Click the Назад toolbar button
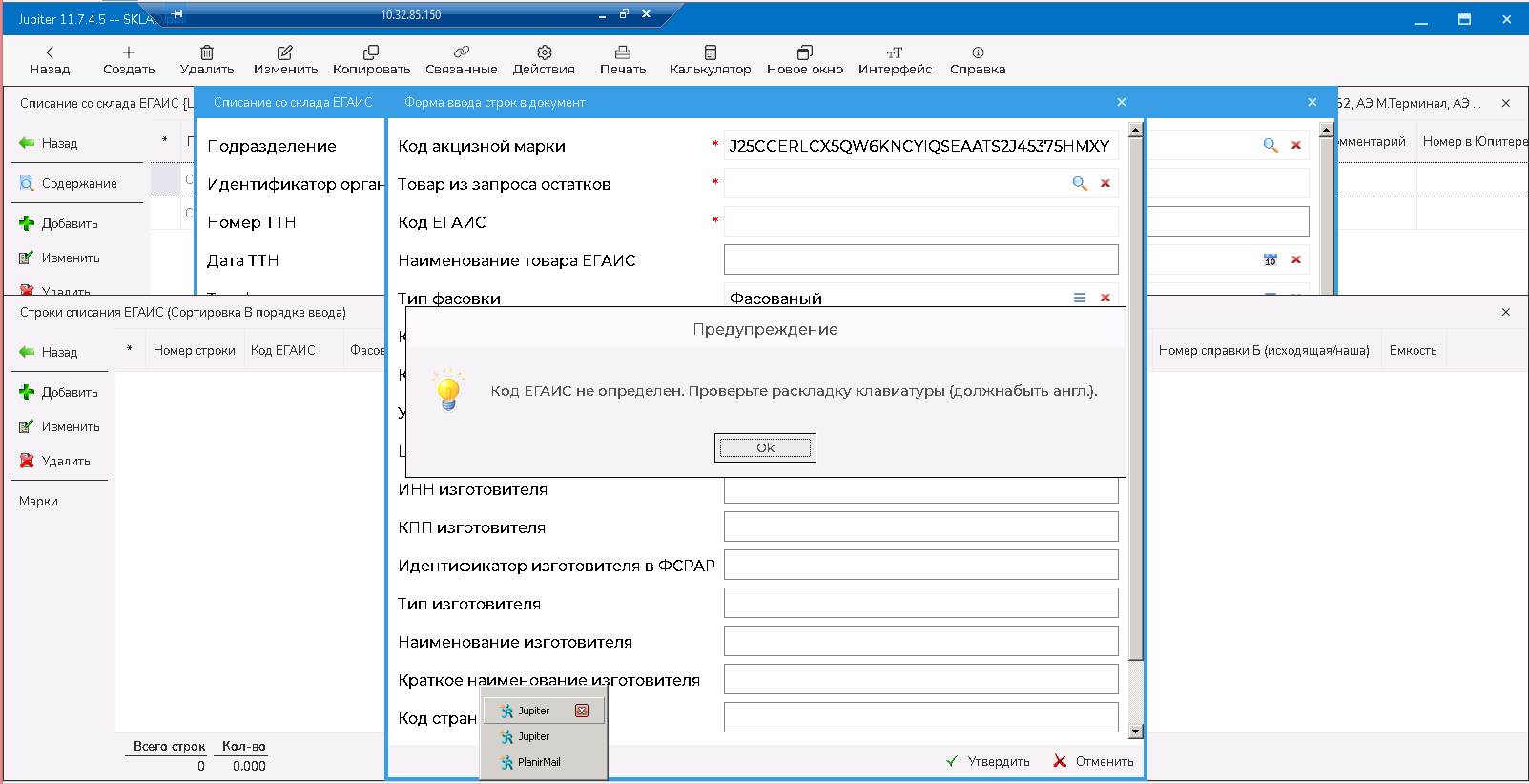Image resolution: width=1529 pixels, height=784 pixels. tap(50, 60)
